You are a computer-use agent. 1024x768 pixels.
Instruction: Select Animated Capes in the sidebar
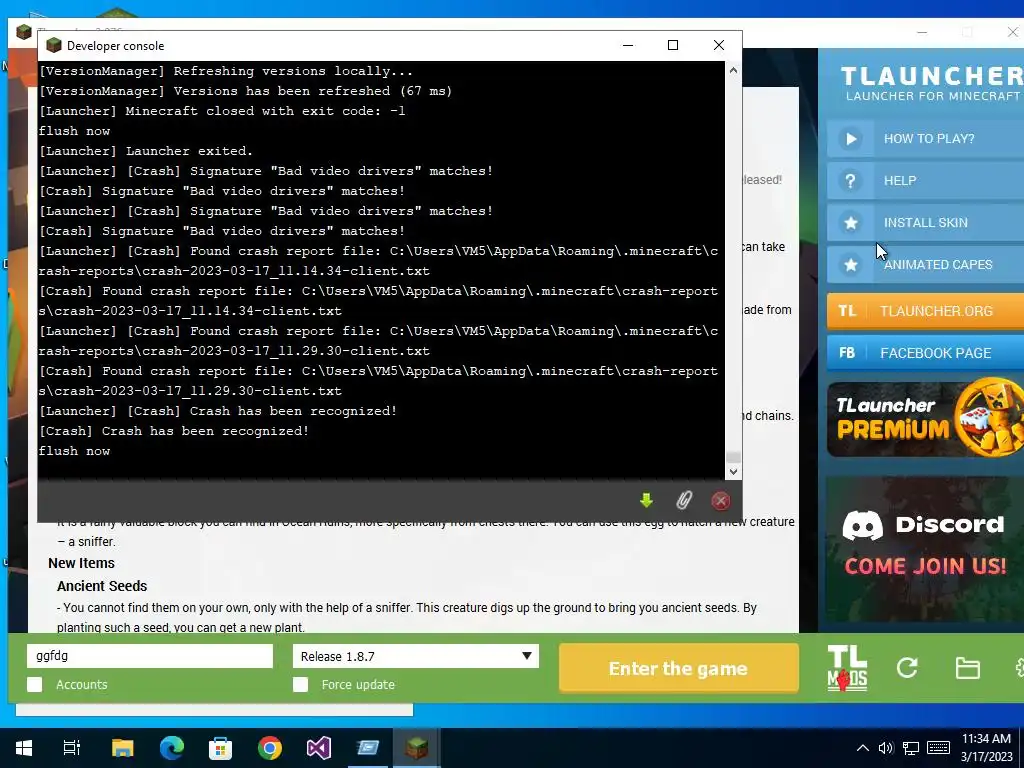(x=925, y=264)
